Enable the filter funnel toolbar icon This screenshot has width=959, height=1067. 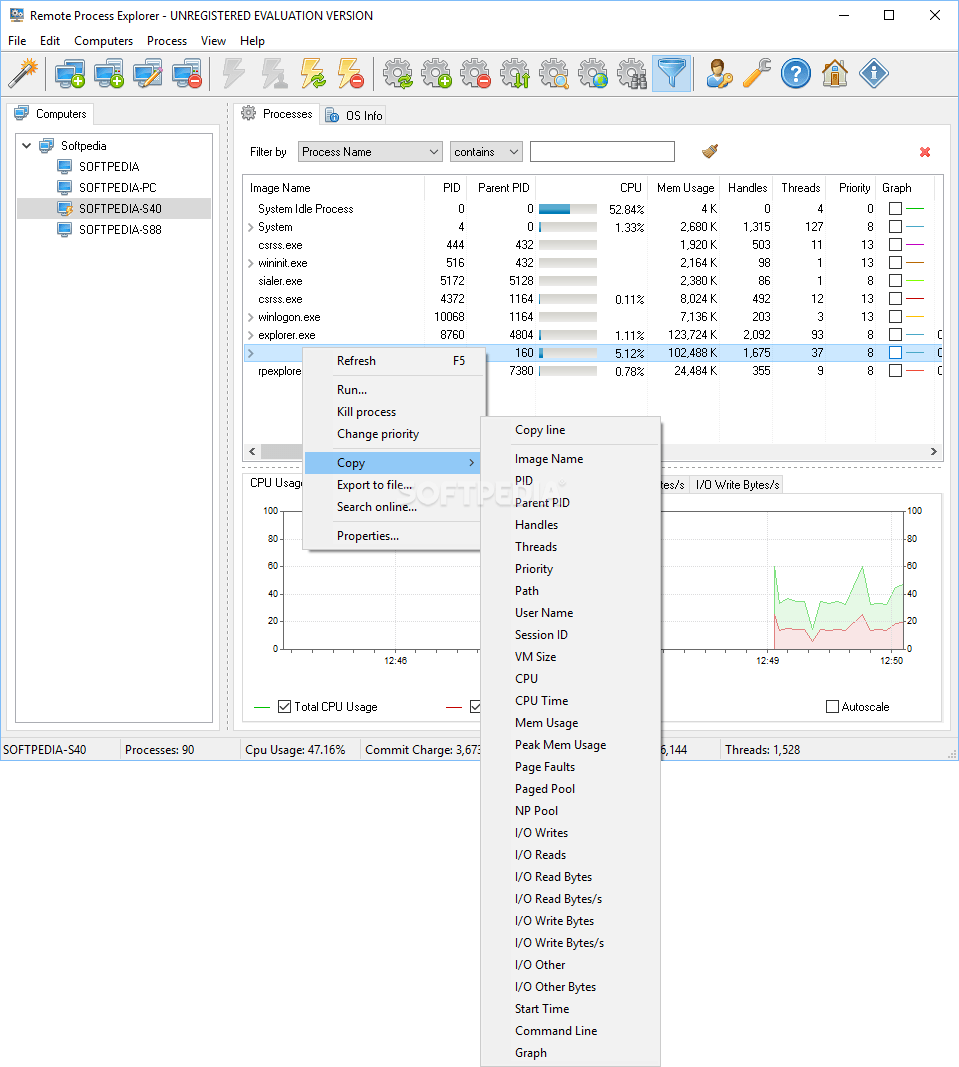click(672, 73)
